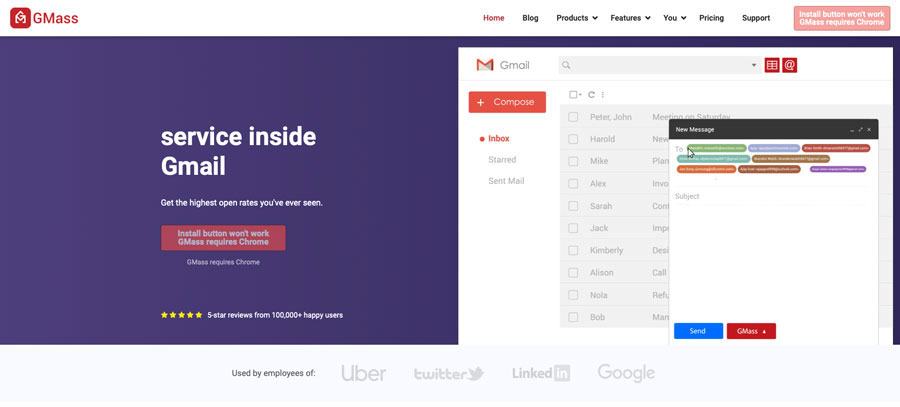
Task: Expand the Products dropdown menu
Action: click(x=577, y=18)
